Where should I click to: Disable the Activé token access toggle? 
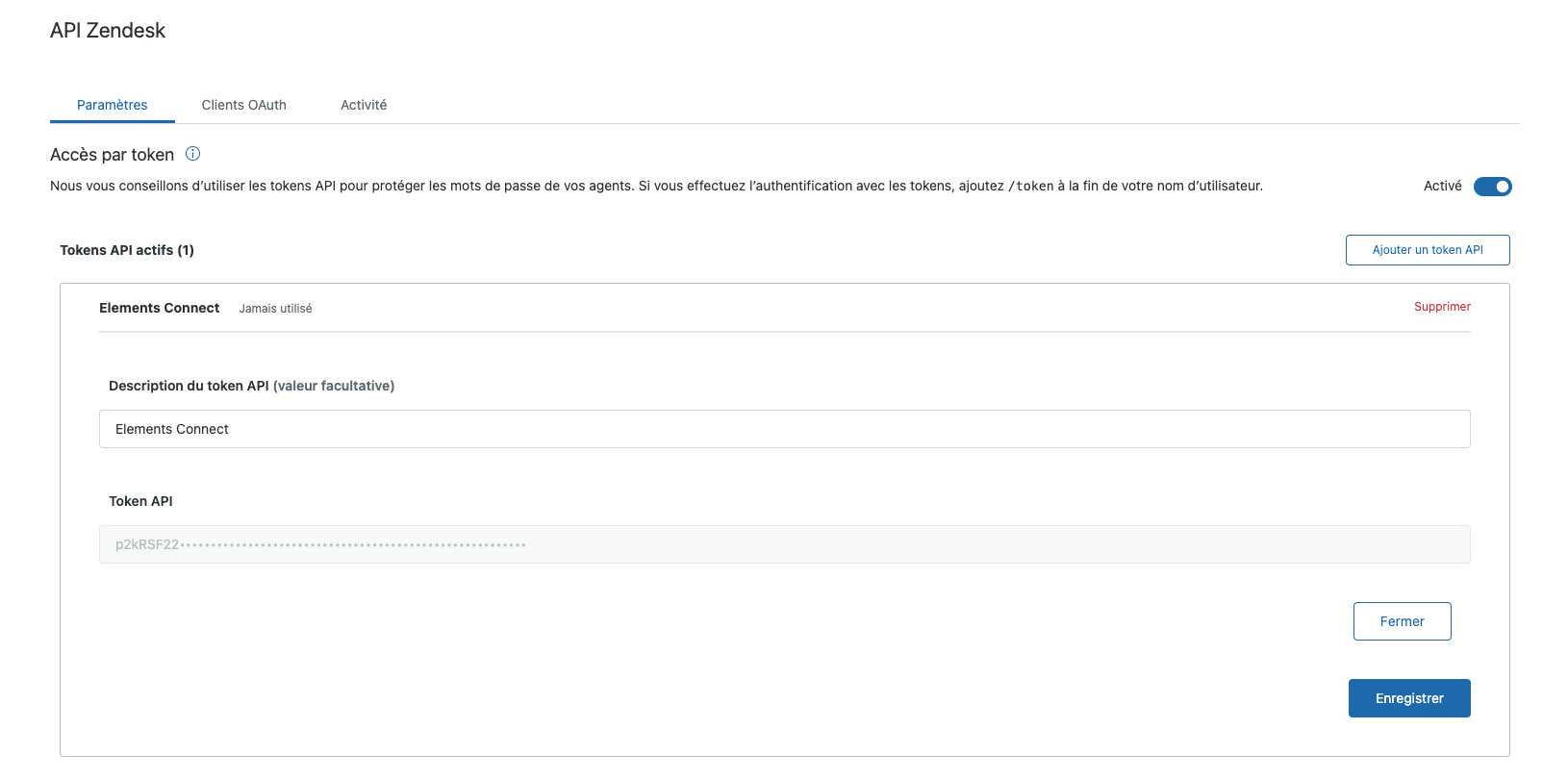(1492, 187)
